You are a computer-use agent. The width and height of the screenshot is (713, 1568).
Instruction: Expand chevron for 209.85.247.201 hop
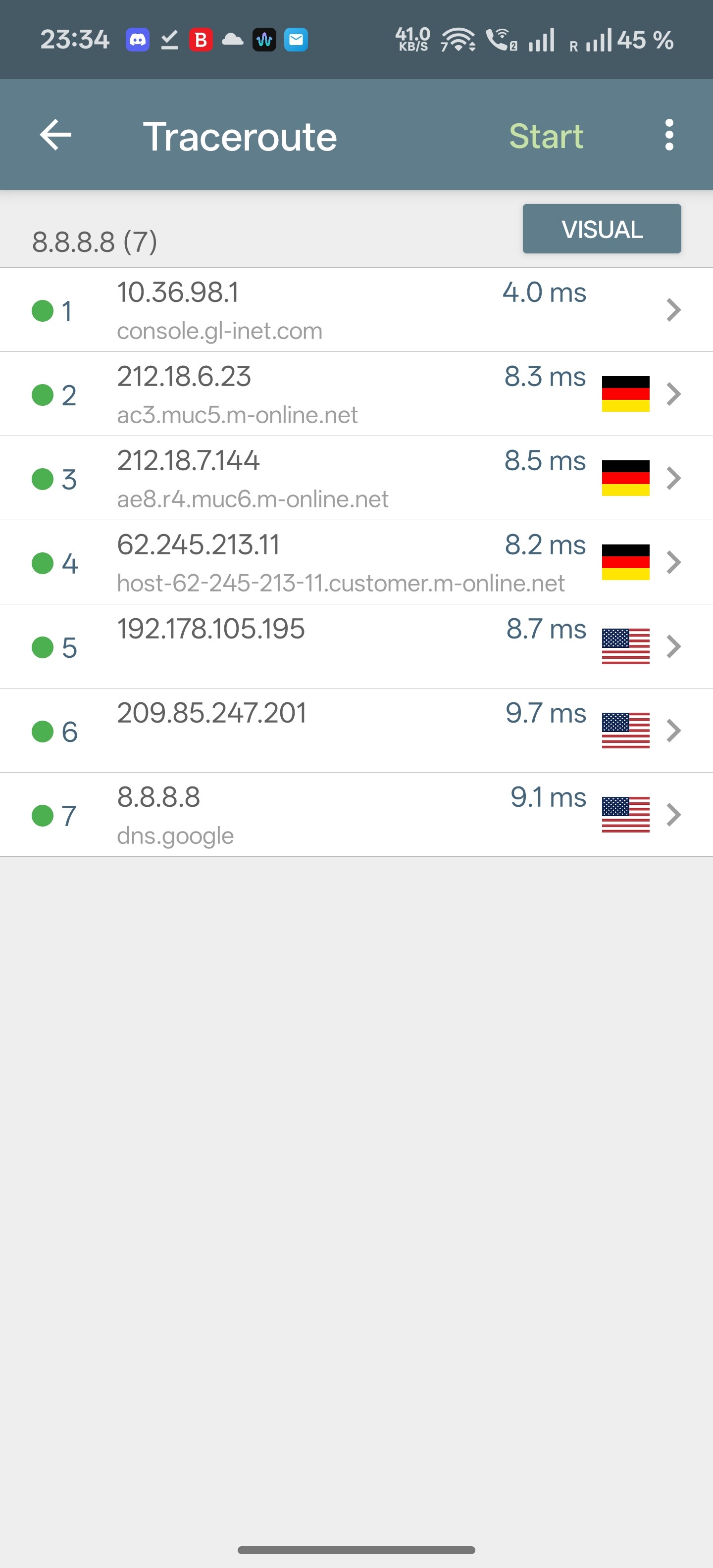coord(673,731)
